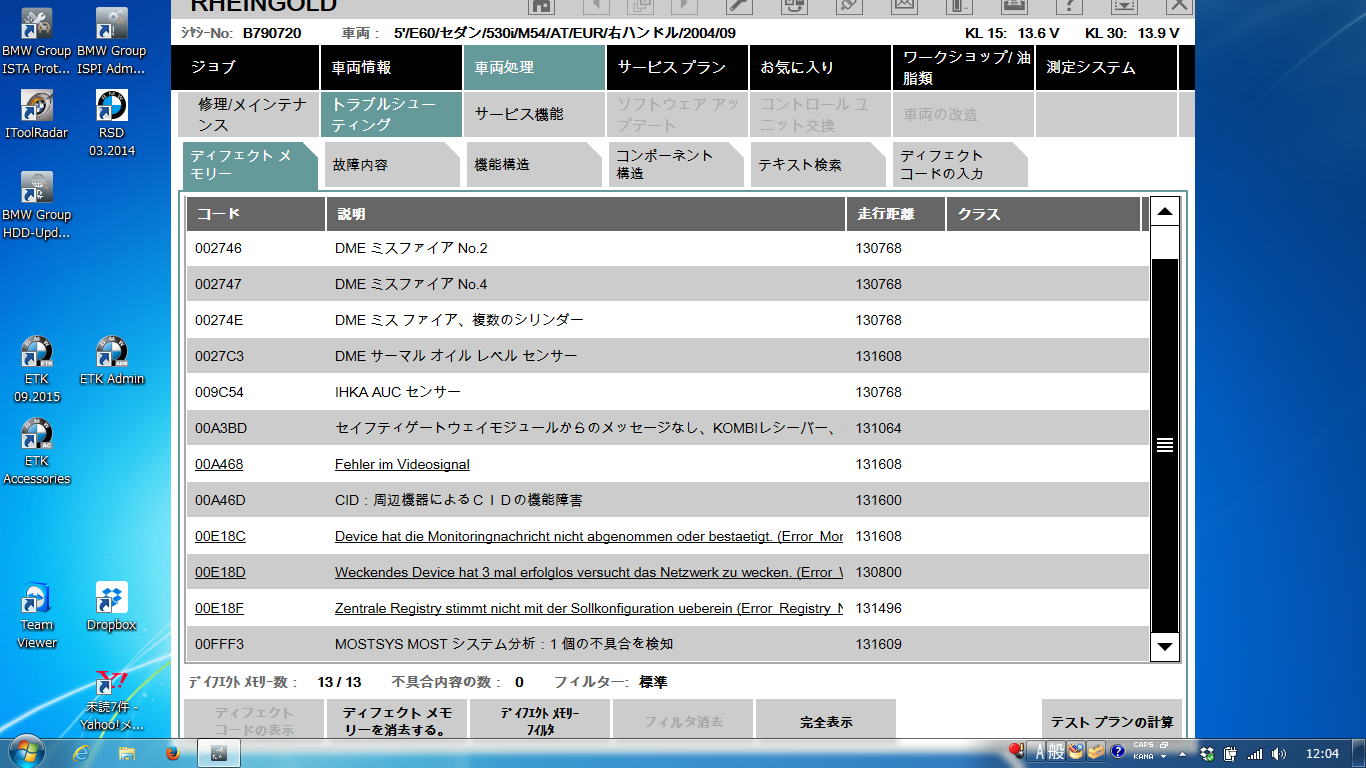Open Windows Explorer from the taskbar

(127, 753)
